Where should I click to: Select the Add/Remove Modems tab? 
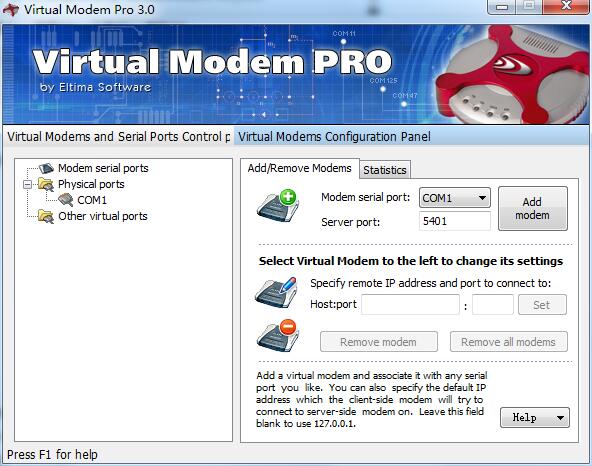click(x=299, y=168)
